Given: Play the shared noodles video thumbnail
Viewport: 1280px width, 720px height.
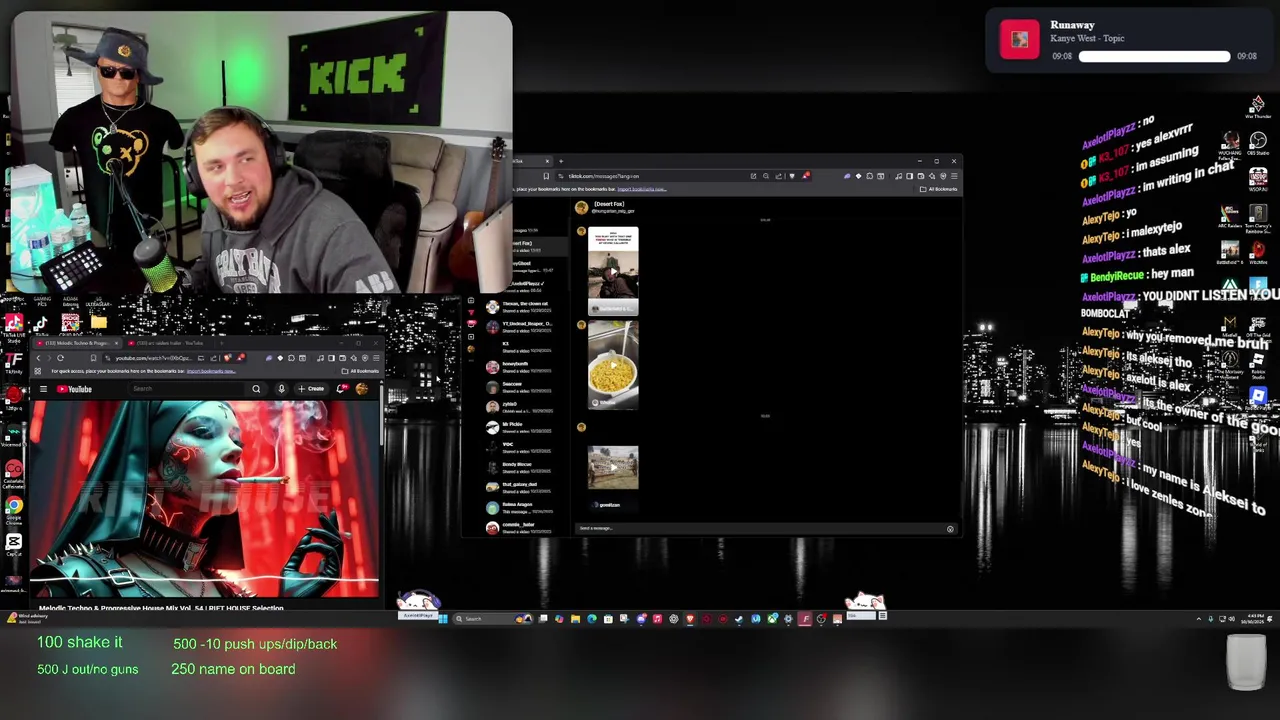Looking at the screenshot, I should 613,365.
